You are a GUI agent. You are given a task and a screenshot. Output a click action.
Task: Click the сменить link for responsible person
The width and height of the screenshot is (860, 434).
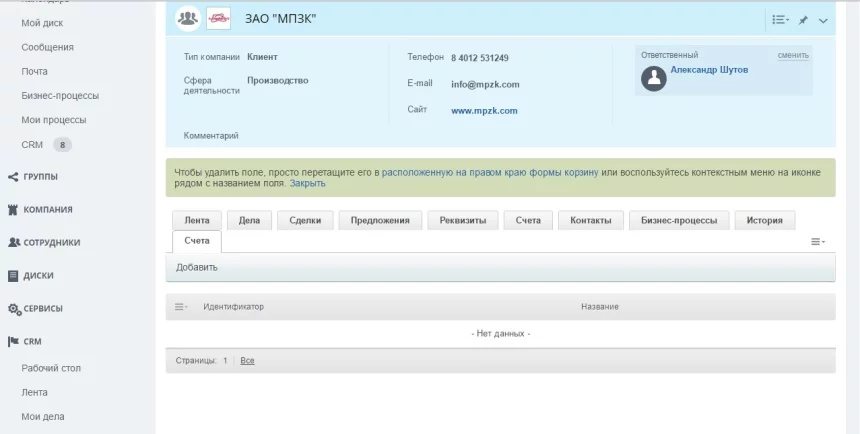(793, 55)
